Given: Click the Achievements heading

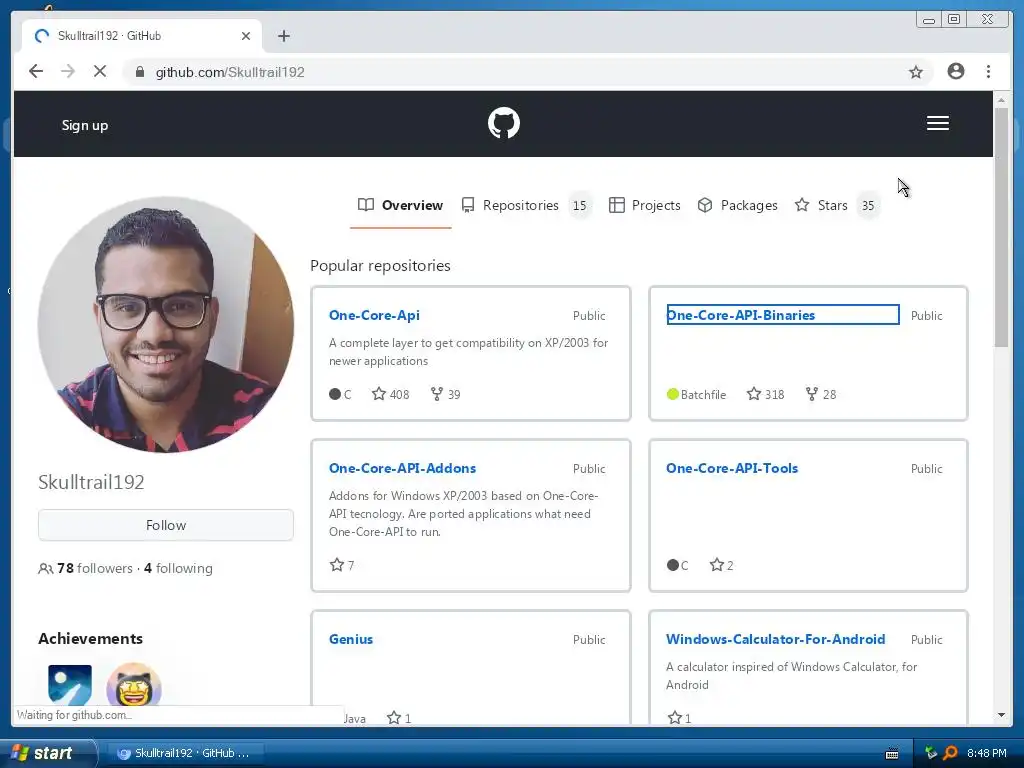Looking at the screenshot, I should (x=90, y=639).
